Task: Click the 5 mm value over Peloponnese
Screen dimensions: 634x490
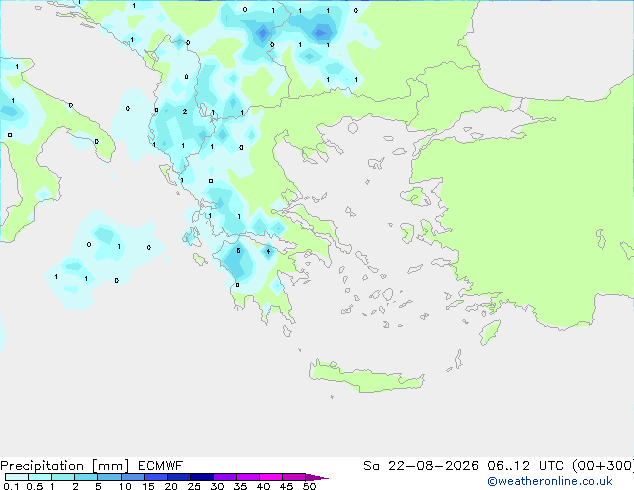Action: coord(238,251)
